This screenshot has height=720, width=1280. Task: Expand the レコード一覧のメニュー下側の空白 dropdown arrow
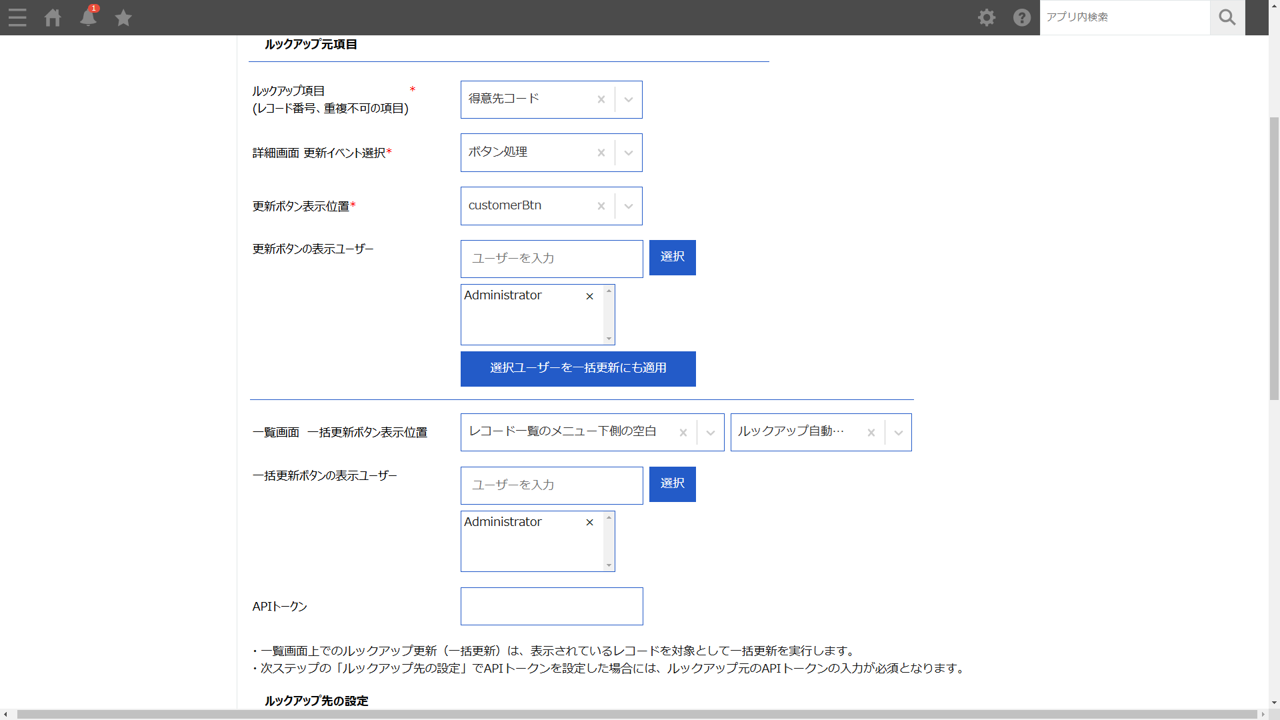pyautogui.click(x=710, y=432)
